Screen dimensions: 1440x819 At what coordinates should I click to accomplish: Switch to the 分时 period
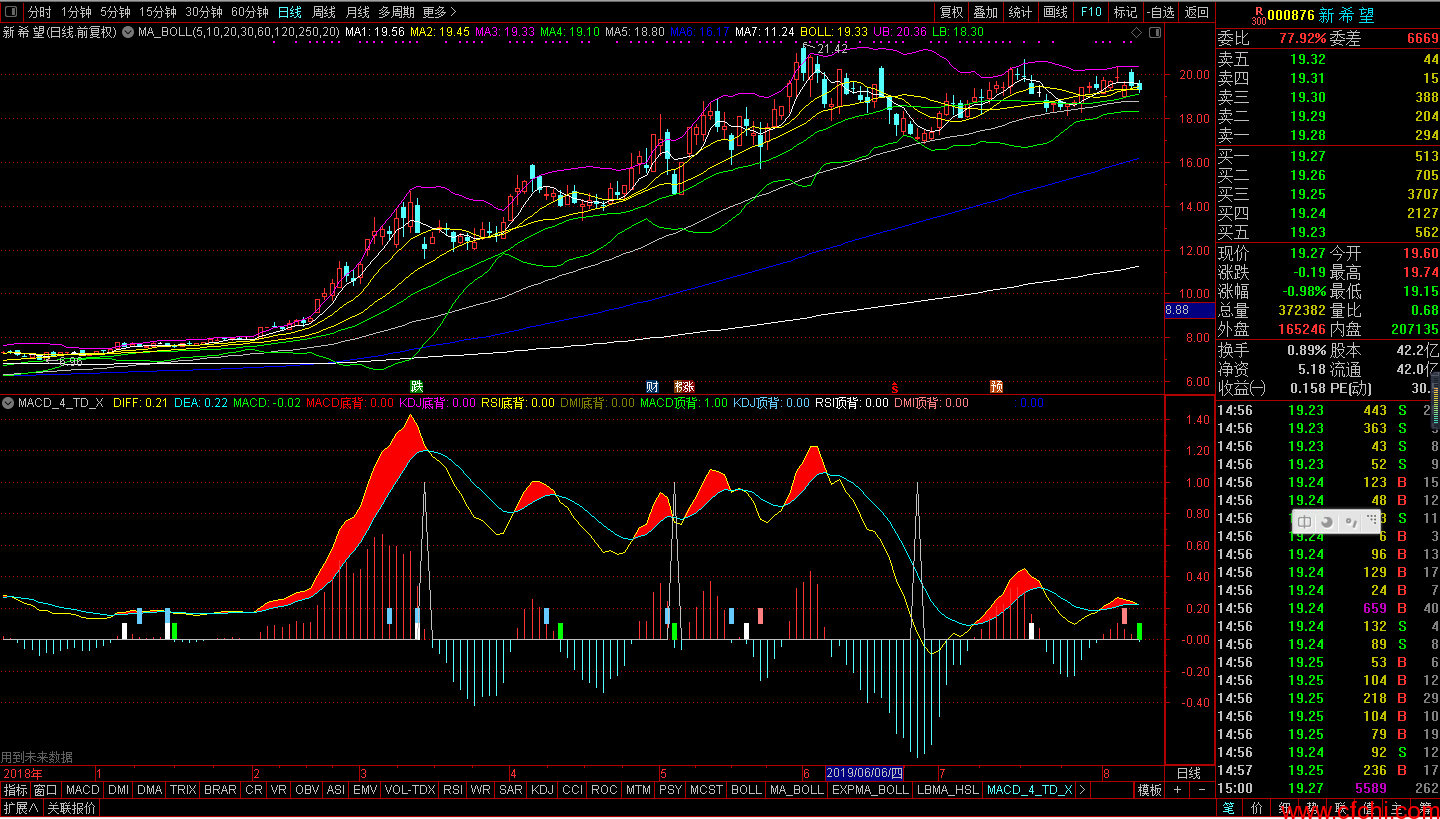40,12
